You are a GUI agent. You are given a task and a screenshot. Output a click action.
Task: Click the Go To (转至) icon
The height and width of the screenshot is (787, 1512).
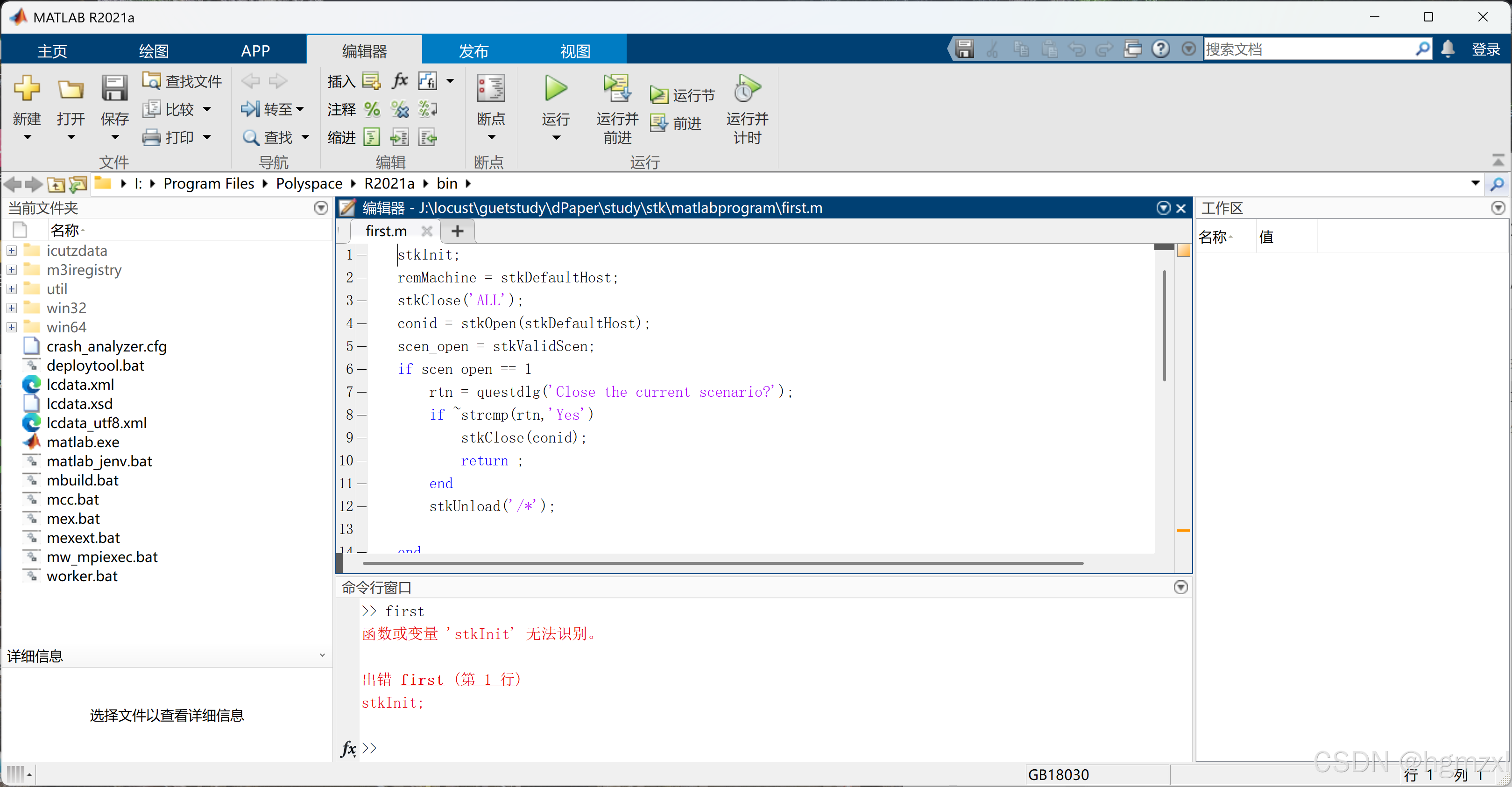click(250, 109)
